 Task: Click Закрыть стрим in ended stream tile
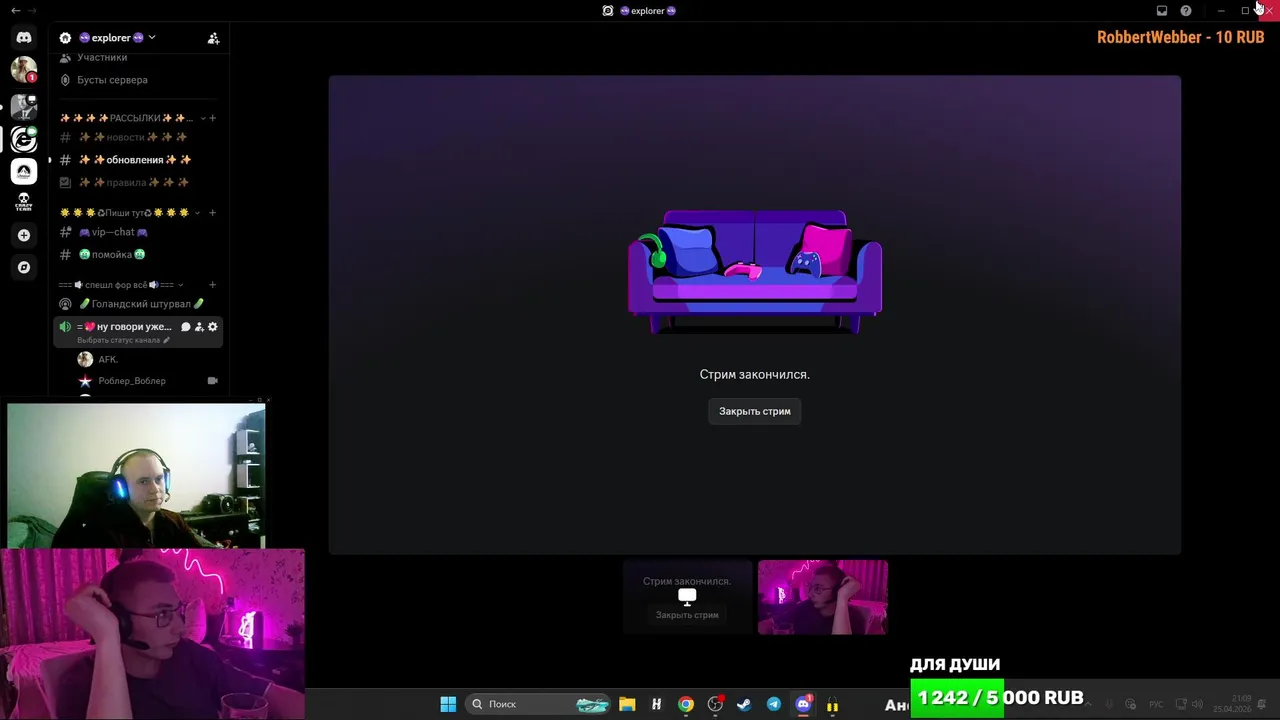point(687,615)
